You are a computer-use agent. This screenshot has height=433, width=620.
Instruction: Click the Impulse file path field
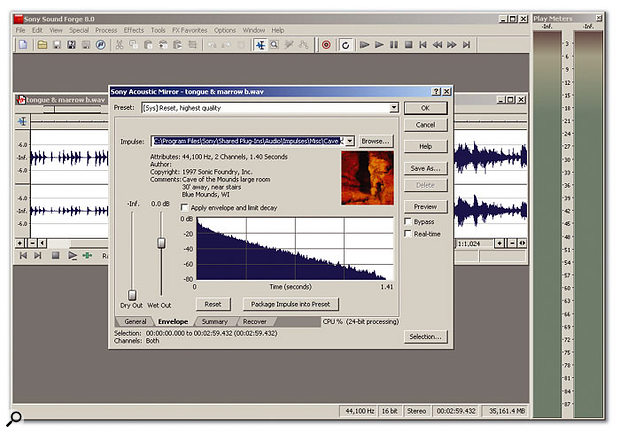tap(248, 141)
